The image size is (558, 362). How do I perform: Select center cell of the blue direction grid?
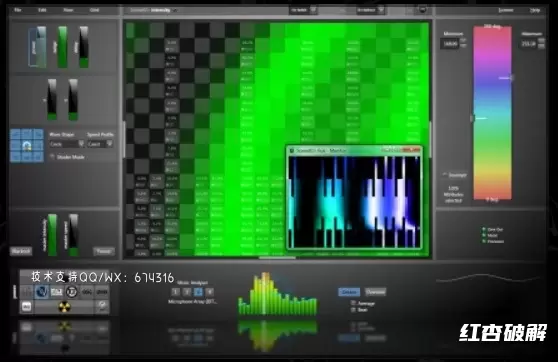[27, 145]
